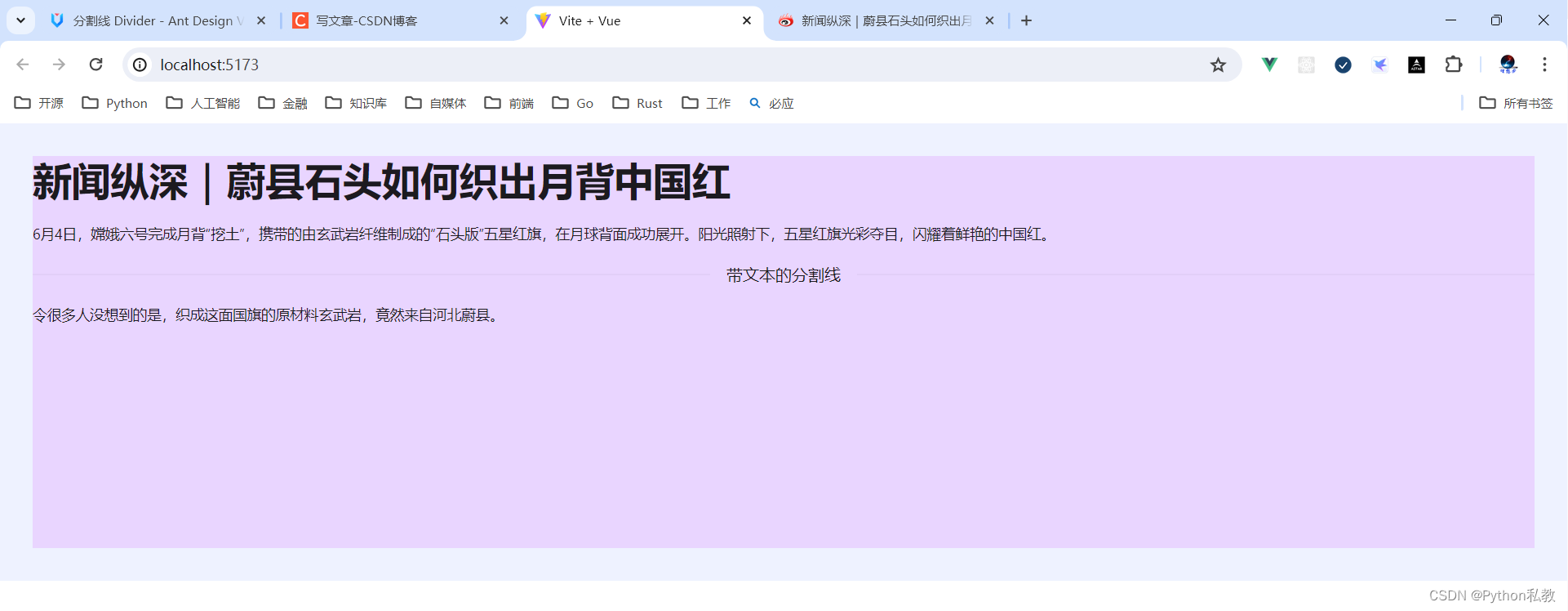Restore down the browser window
1568x611 pixels.
tap(1496, 20)
